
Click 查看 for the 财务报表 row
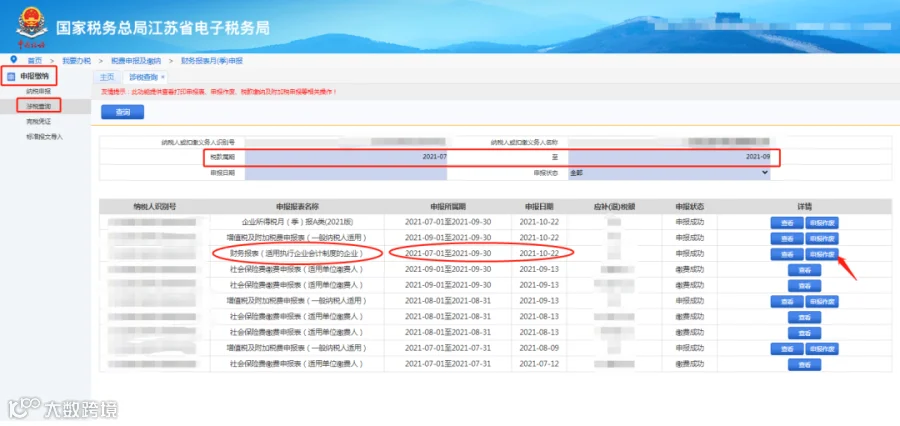787,254
